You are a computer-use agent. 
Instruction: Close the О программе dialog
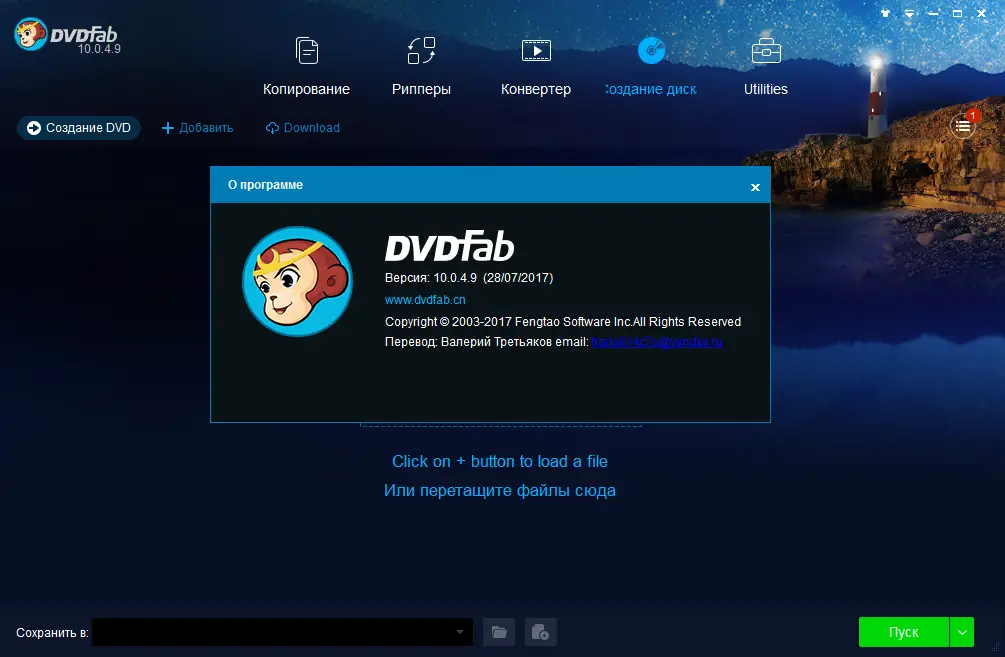755,186
